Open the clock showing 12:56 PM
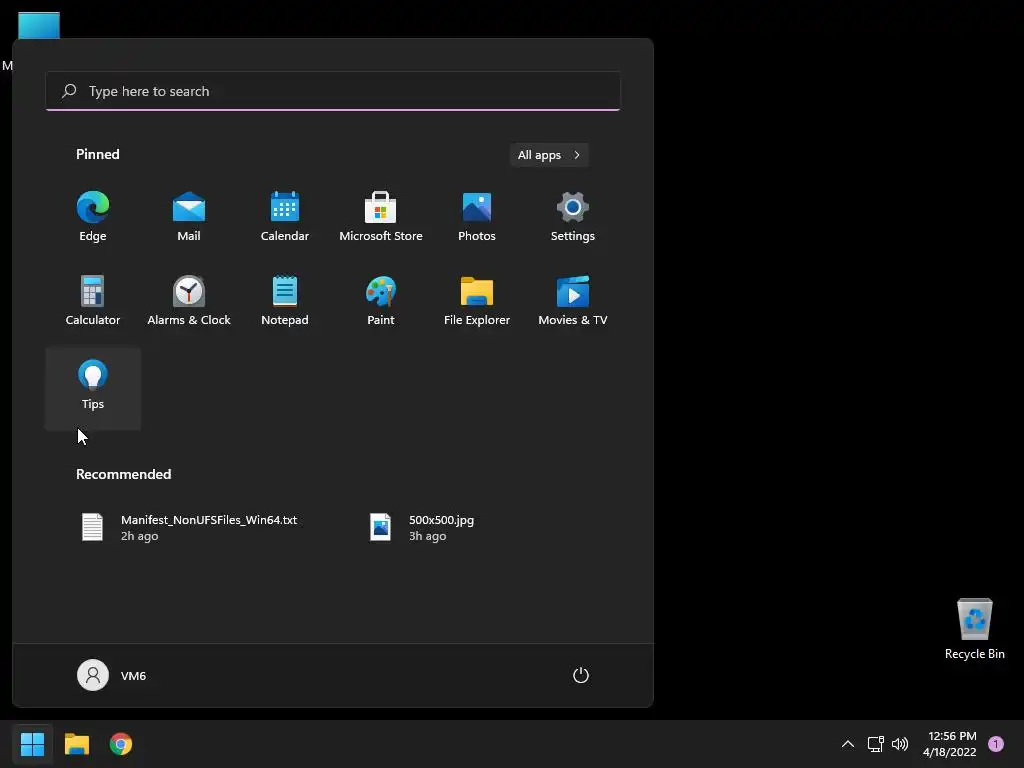Screen dimensions: 1024x768 click(x=950, y=744)
